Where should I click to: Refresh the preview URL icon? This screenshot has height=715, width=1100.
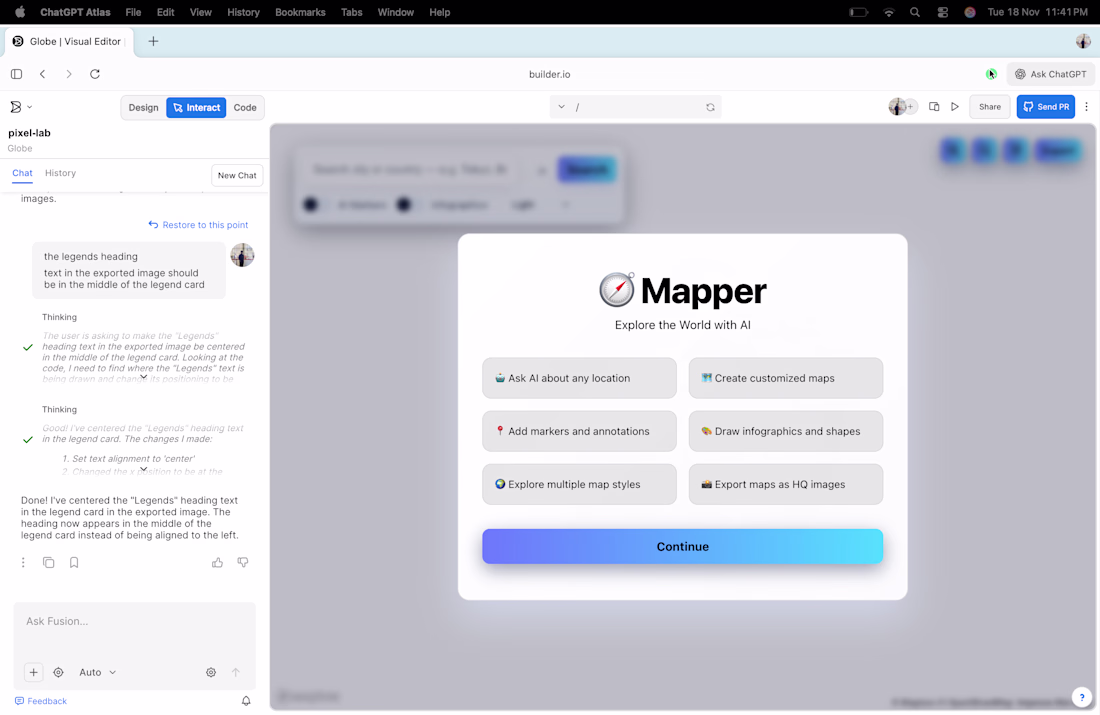[710, 107]
